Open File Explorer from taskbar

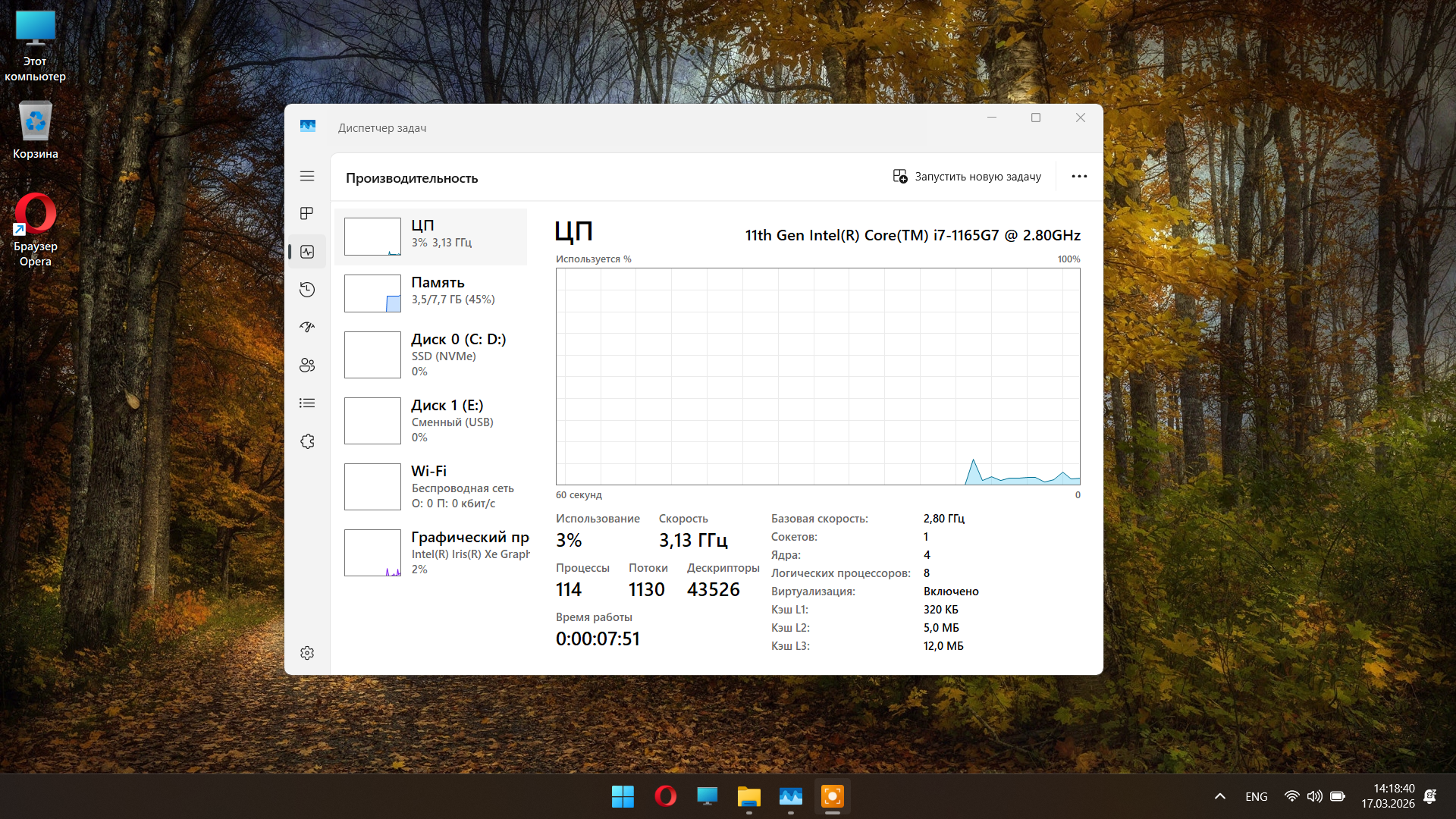pos(748,796)
